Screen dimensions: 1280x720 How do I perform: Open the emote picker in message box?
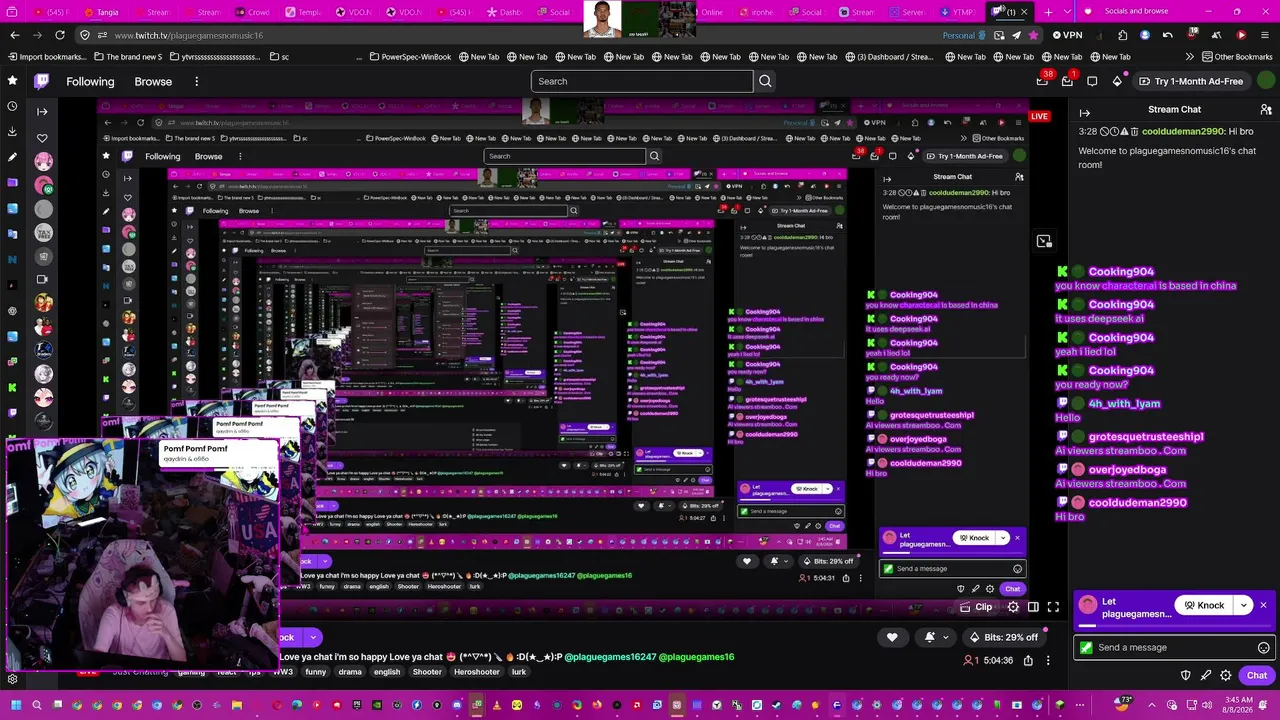click(x=1263, y=648)
